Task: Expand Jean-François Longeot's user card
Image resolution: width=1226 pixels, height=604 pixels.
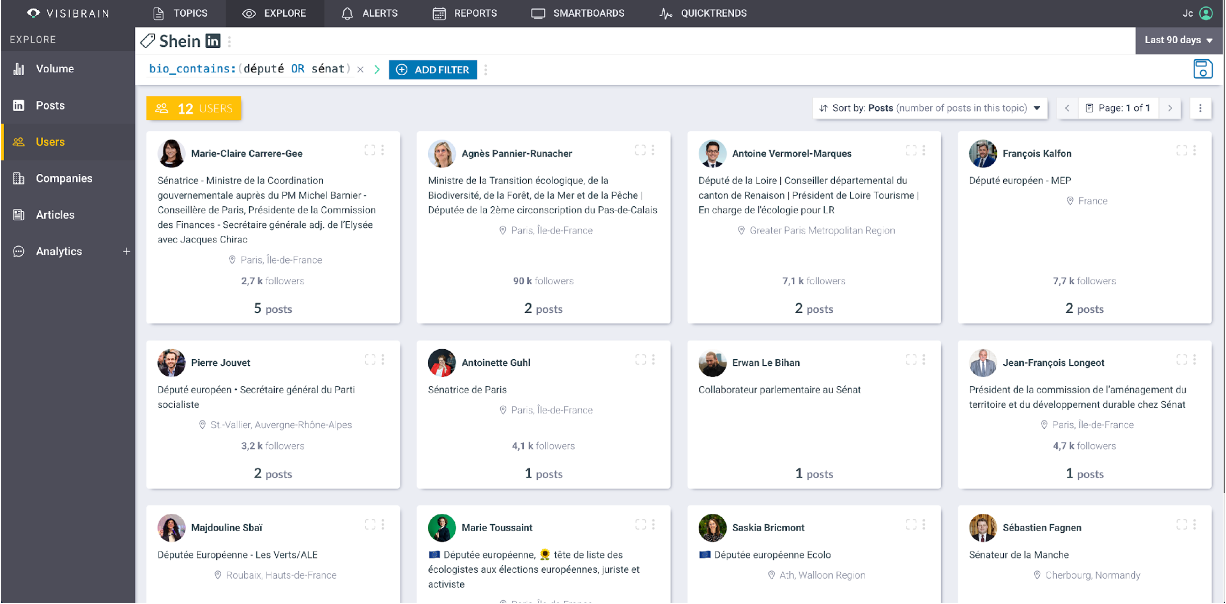Action: click(1182, 358)
